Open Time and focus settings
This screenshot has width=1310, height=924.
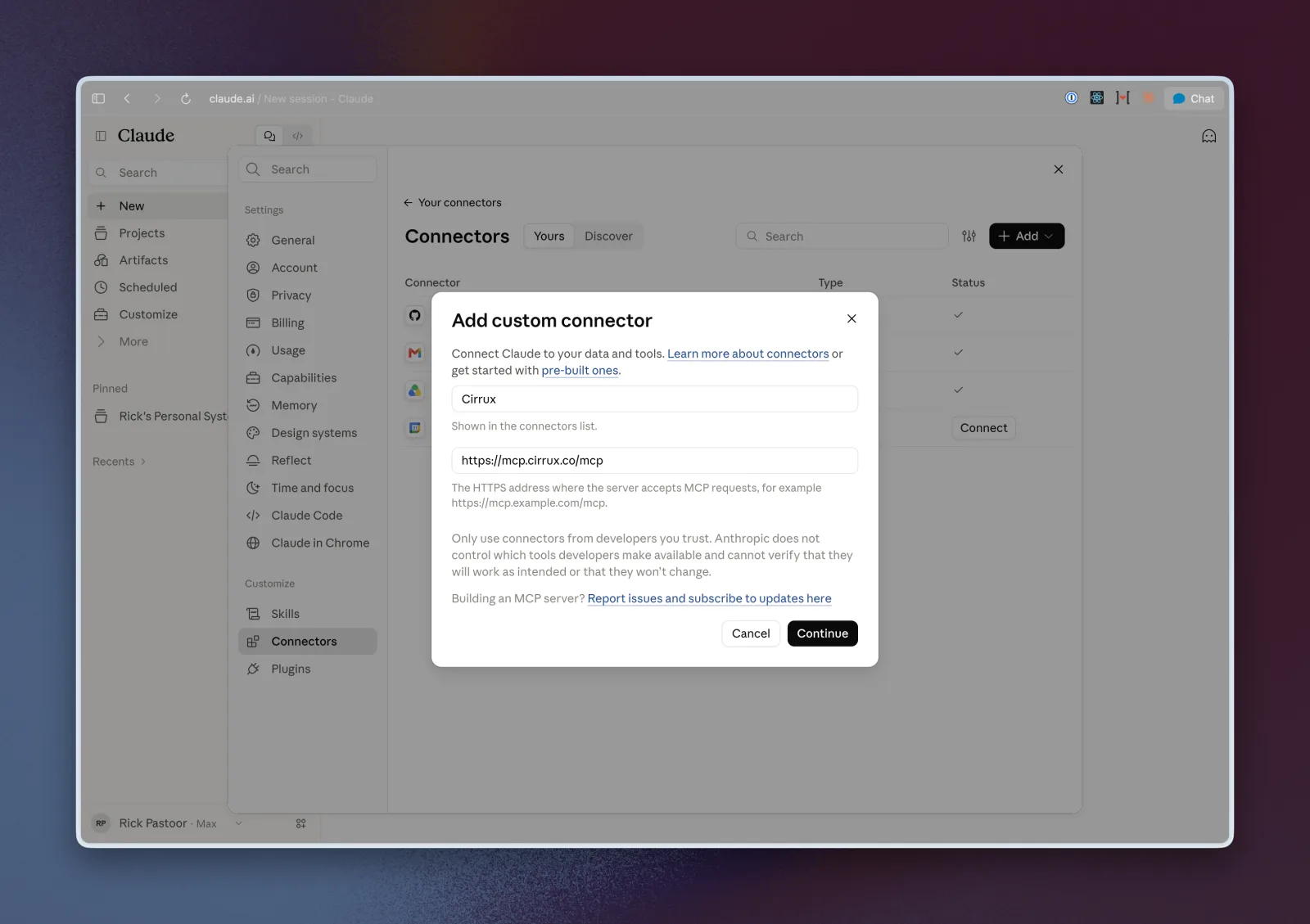[x=308, y=488]
